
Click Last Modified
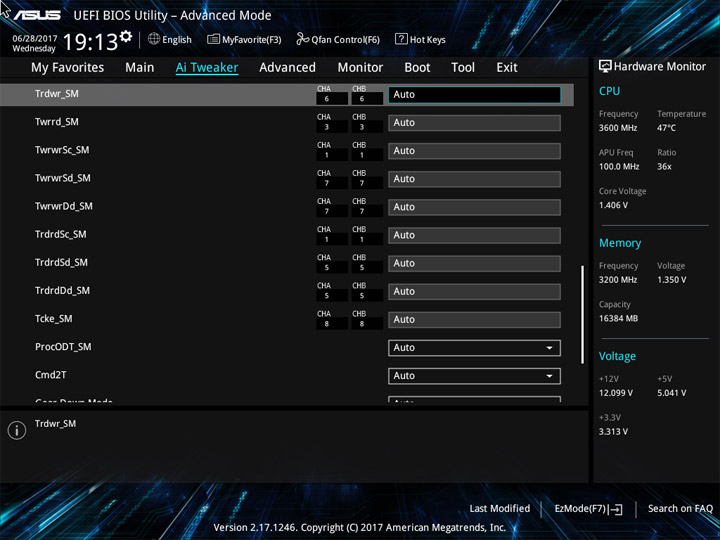click(x=500, y=508)
